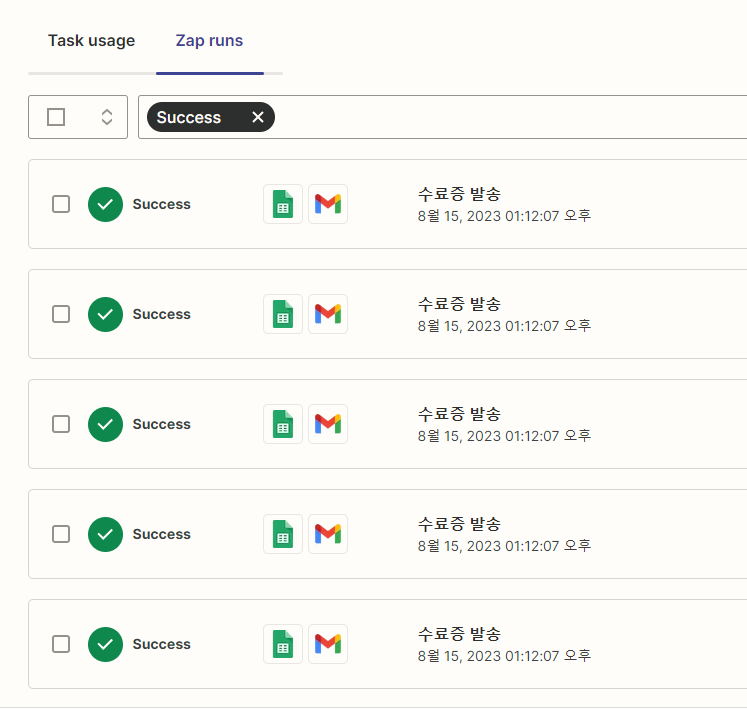Click green success checkmark of first run
The image size is (747, 709).
pos(105,204)
